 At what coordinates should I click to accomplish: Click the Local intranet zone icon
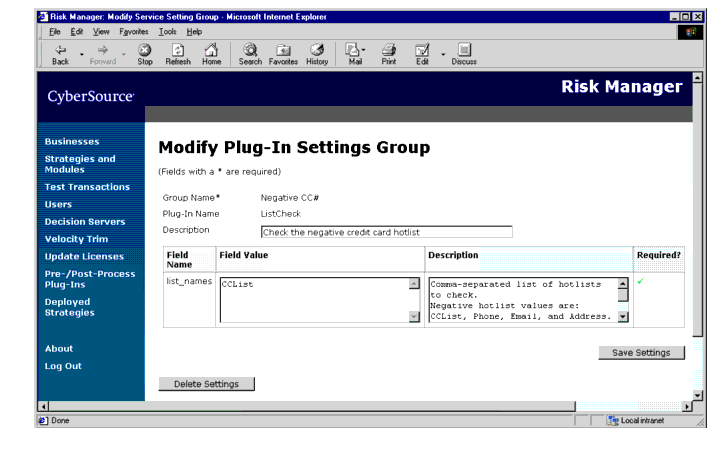click(613, 421)
